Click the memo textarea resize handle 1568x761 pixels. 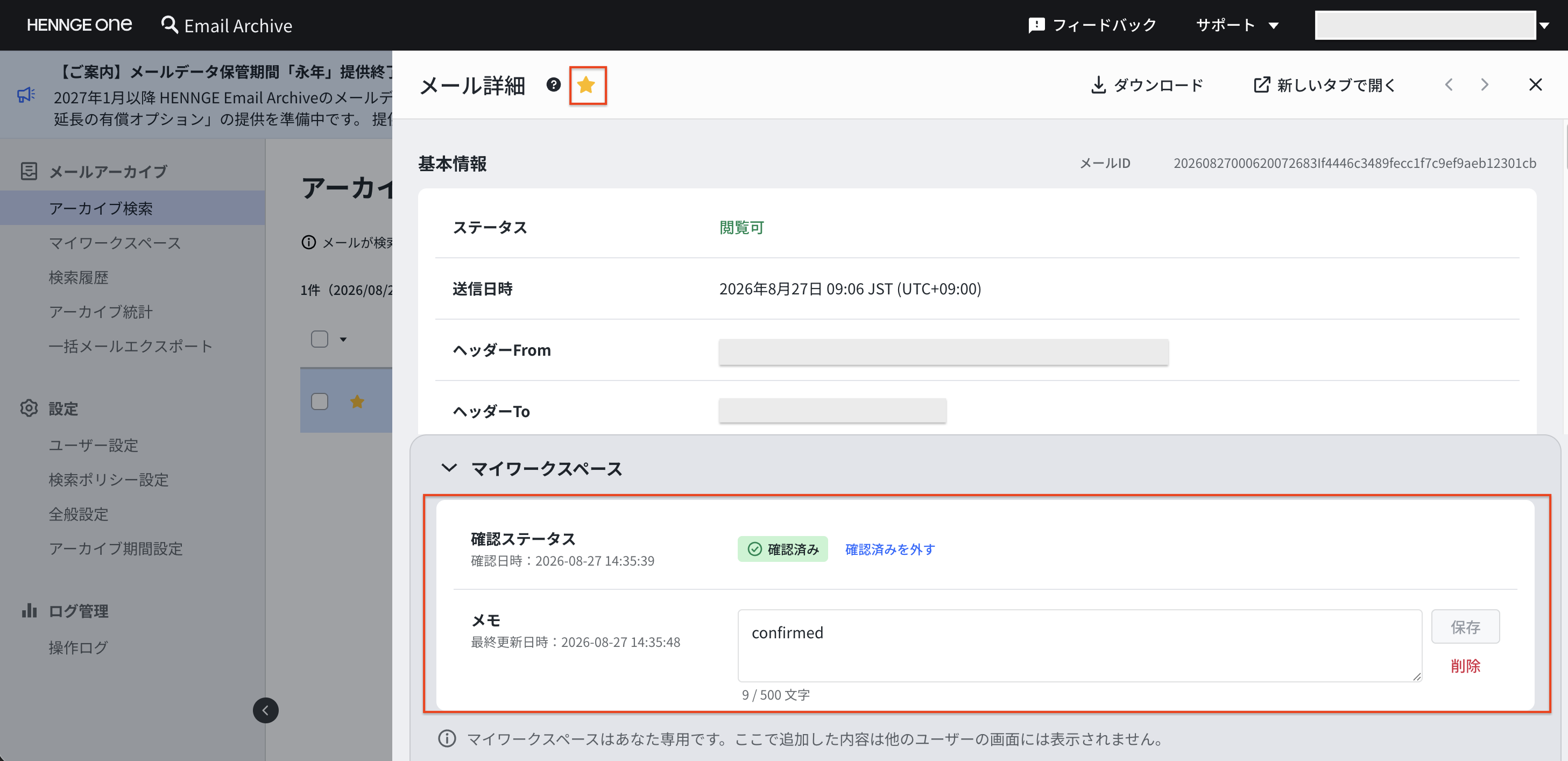(1416, 676)
